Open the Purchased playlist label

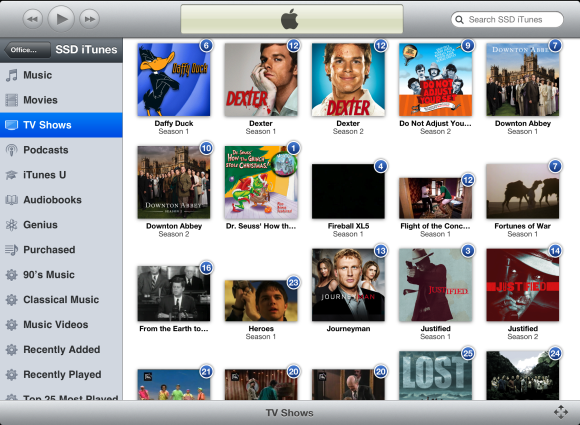pyautogui.click(x=49, y=250)
